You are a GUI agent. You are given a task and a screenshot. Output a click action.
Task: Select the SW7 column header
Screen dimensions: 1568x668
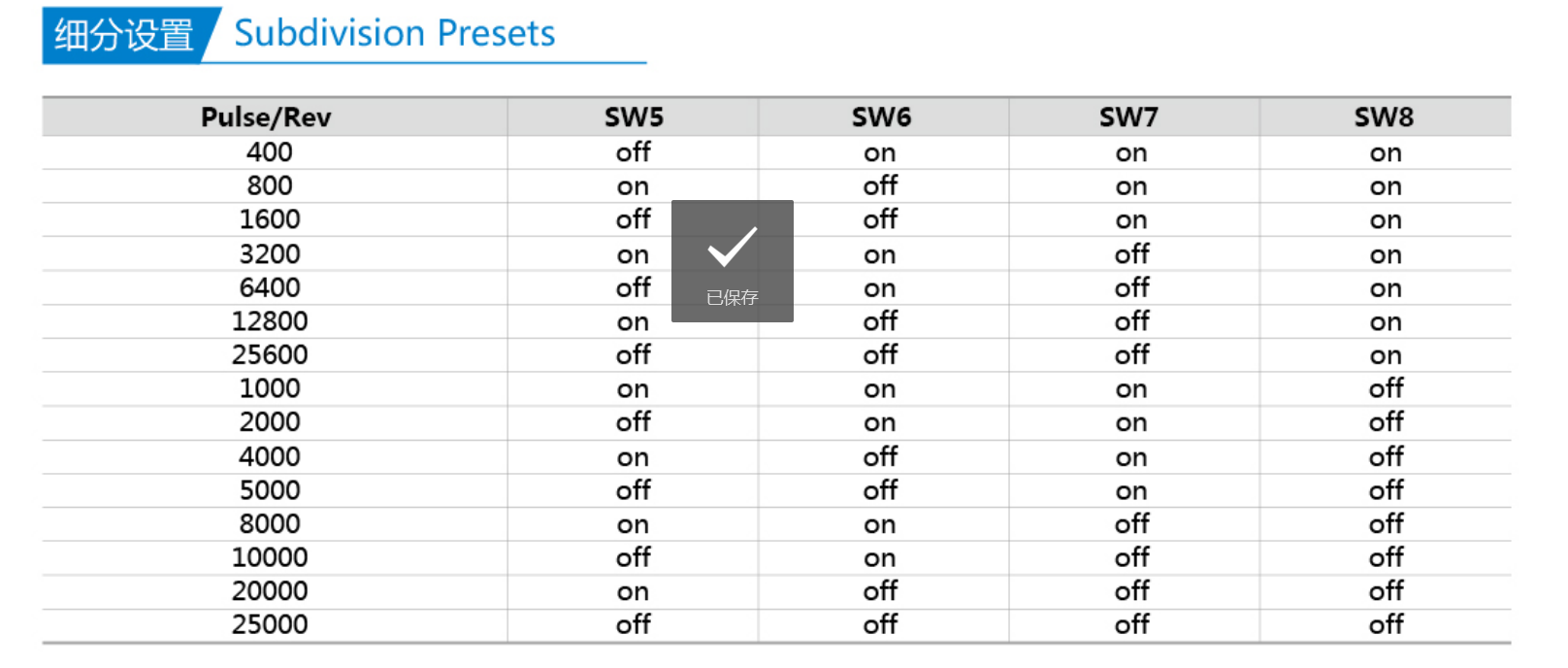coord(1128,117)
